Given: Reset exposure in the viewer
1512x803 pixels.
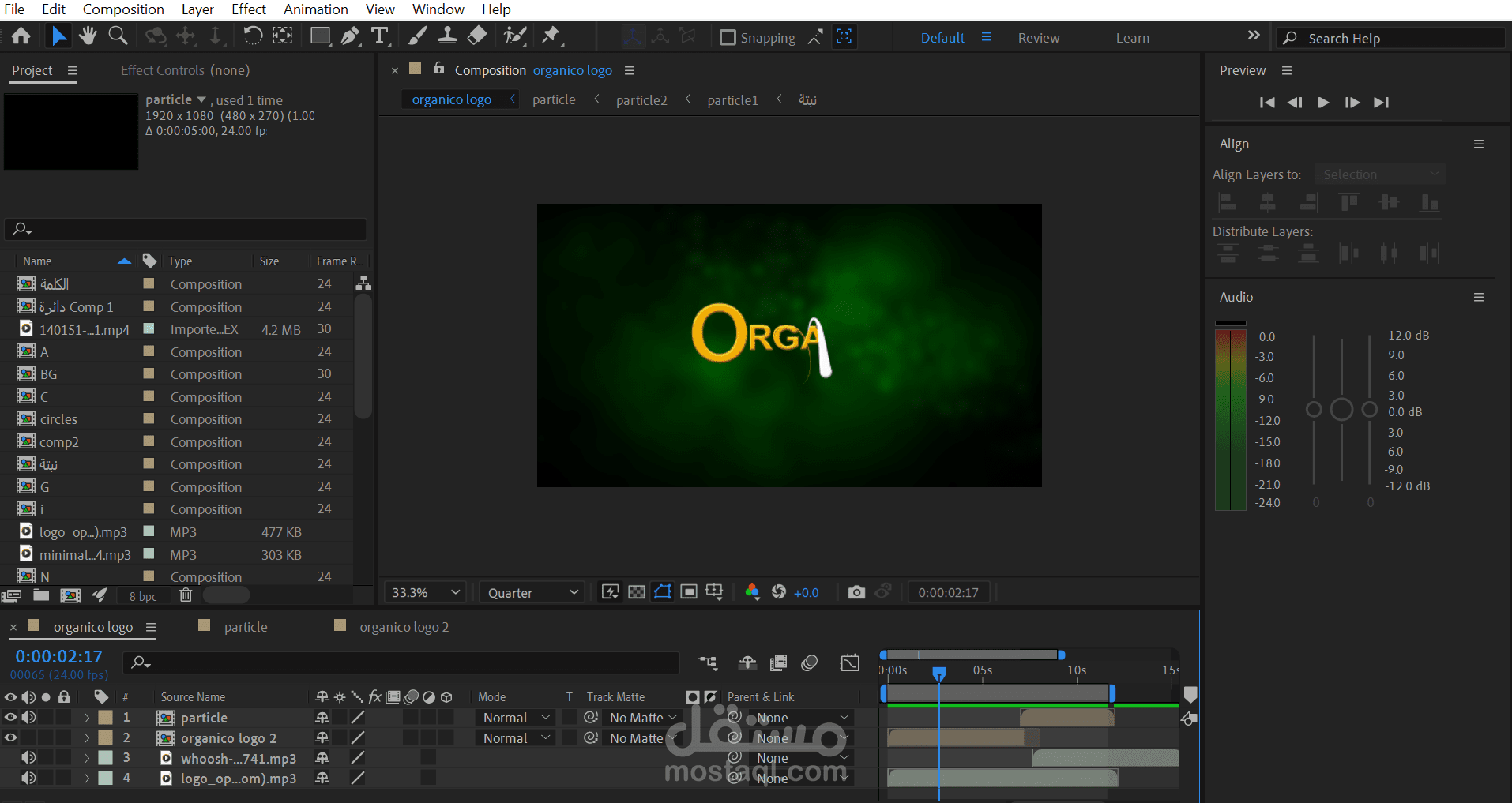Looking at the screenshot, I should click(x=779, y=592).
